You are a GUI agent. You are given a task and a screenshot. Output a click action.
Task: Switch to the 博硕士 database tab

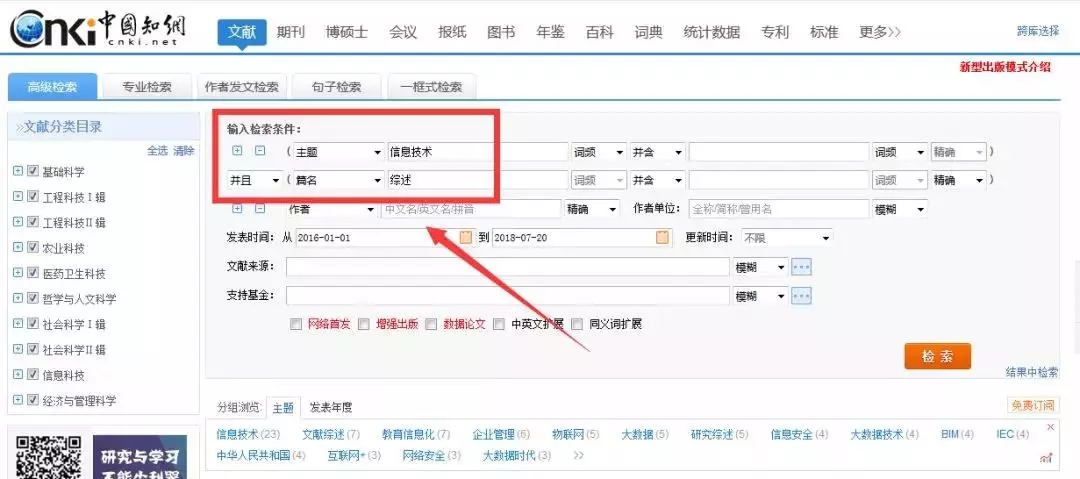coord(346,32)
